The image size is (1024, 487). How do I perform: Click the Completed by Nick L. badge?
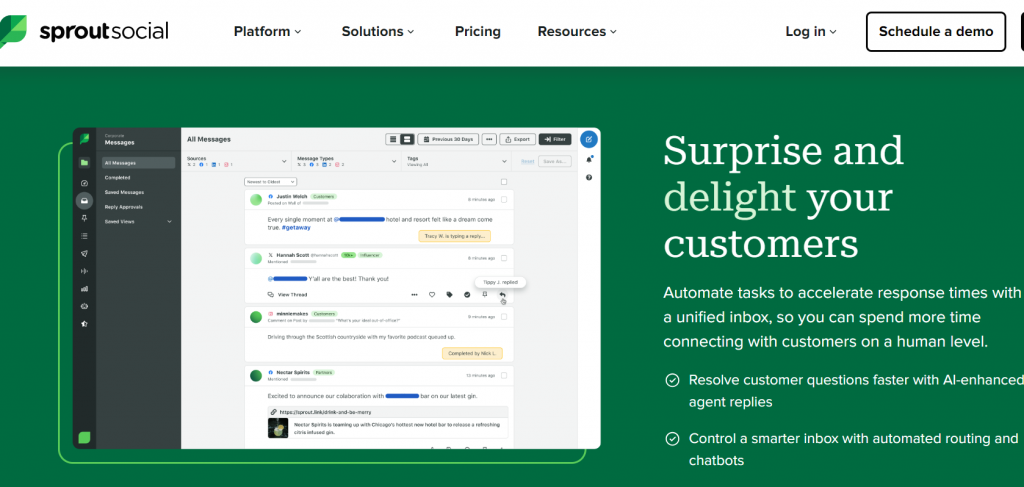pos(472,353)
